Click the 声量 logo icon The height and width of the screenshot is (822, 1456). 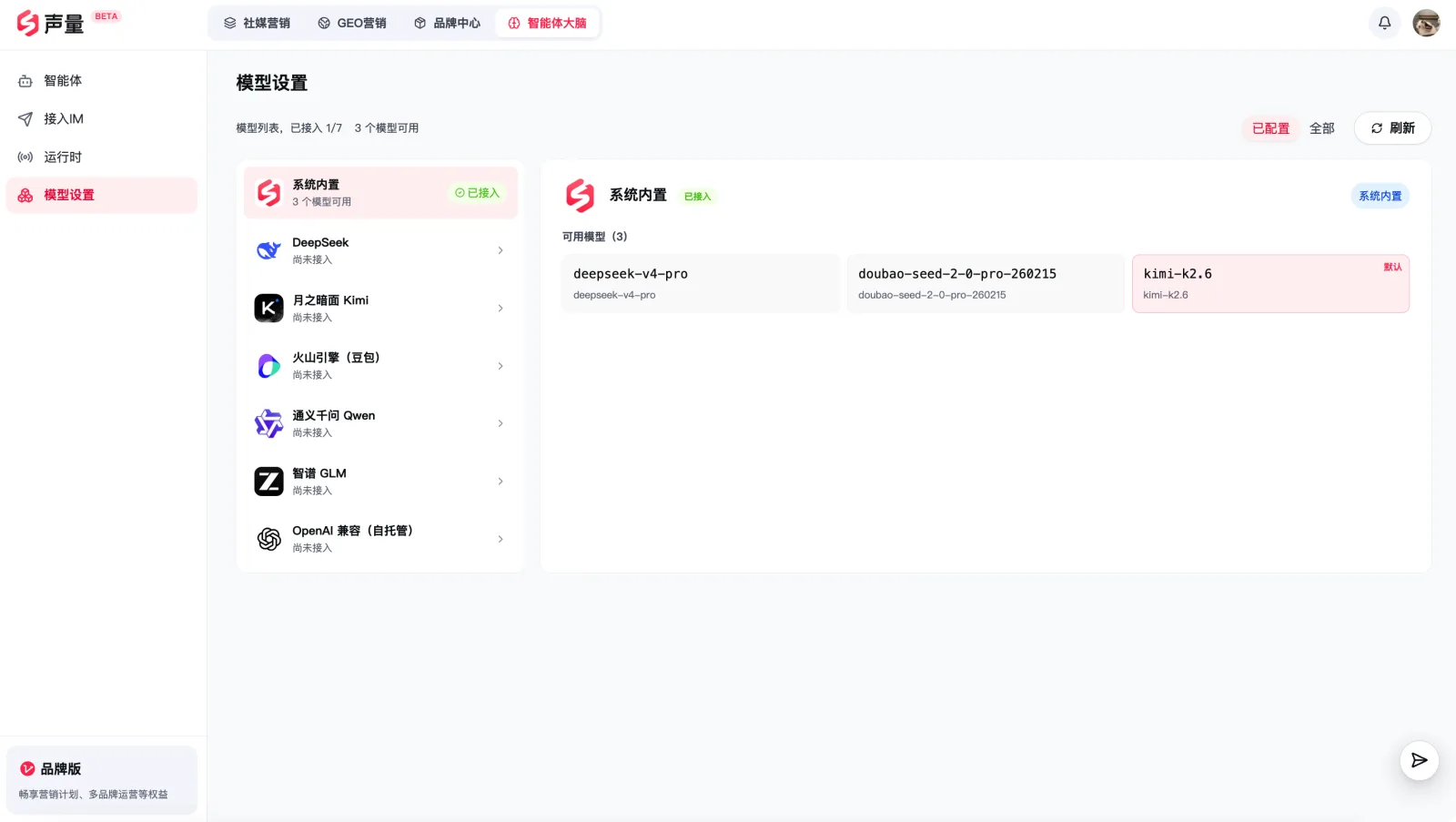tap(27, 23)
